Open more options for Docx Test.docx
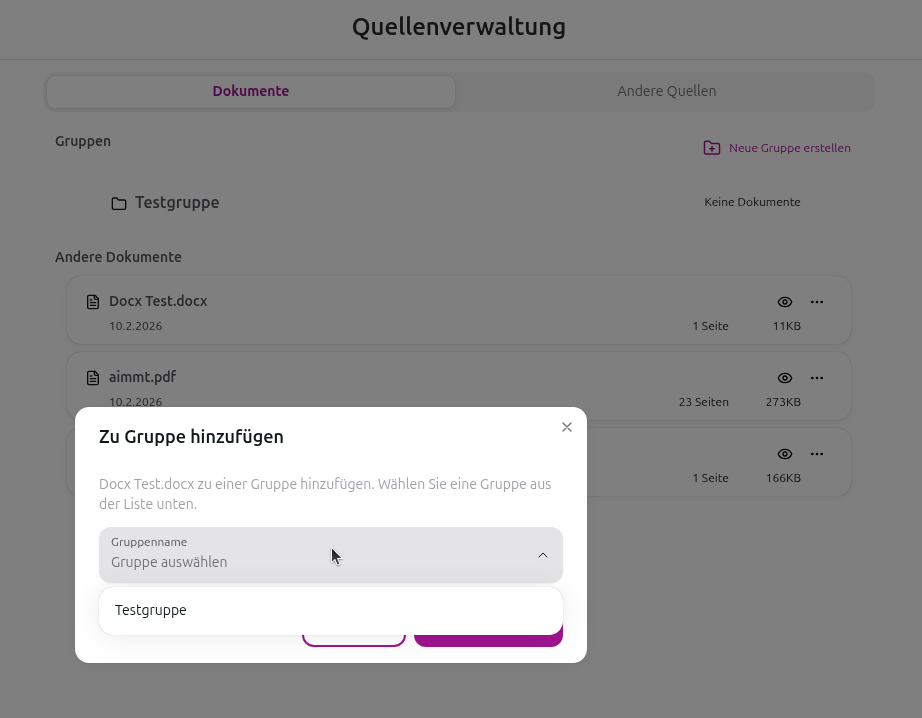 coord(817,302)
